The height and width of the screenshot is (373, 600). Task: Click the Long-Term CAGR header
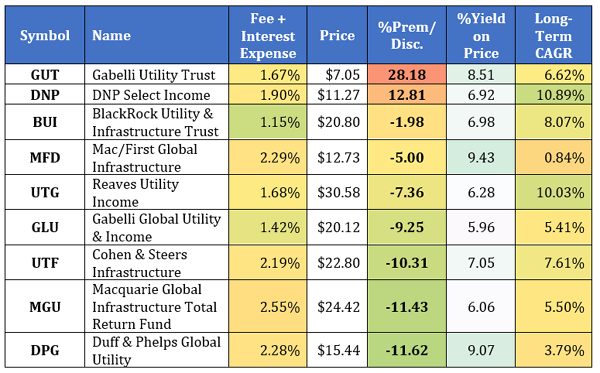pyautogui.click(x=554, y=35)
